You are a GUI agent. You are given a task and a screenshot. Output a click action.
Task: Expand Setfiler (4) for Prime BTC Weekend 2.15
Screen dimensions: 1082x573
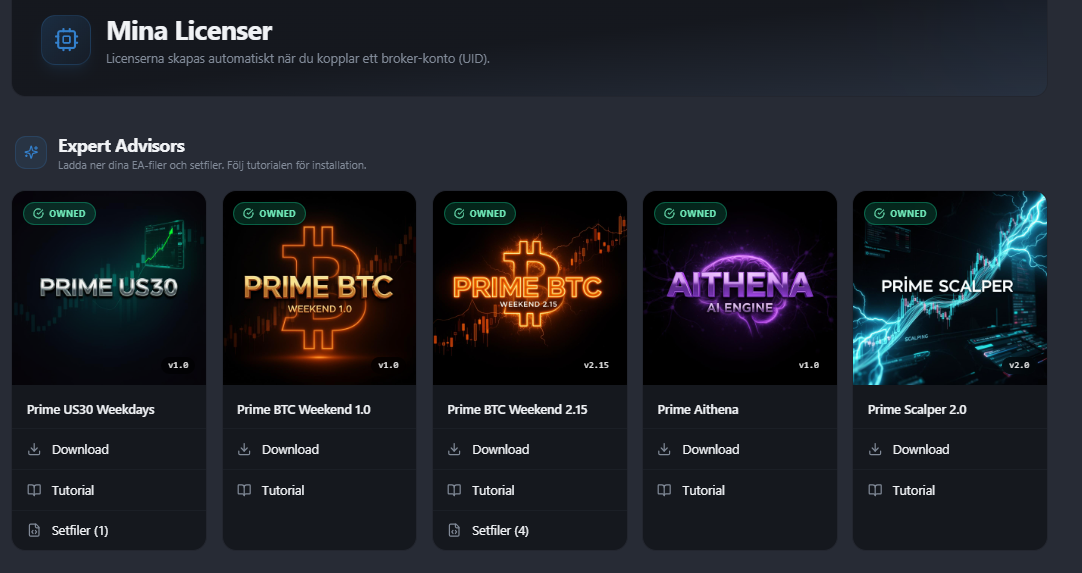click(530, 530)
